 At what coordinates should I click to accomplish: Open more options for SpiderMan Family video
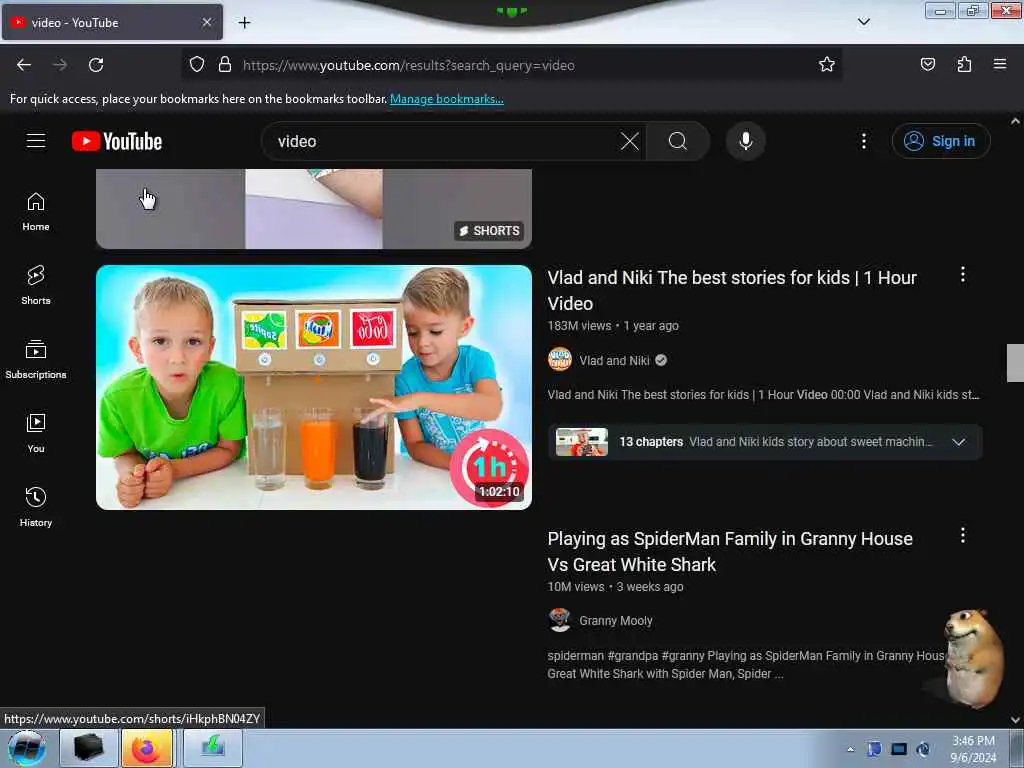coord(963,536)
